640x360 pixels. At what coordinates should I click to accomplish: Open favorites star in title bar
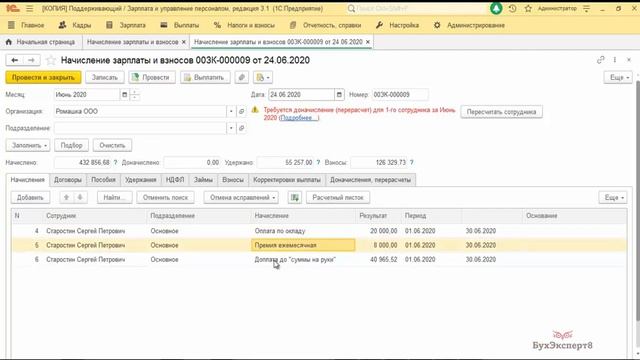528,8
